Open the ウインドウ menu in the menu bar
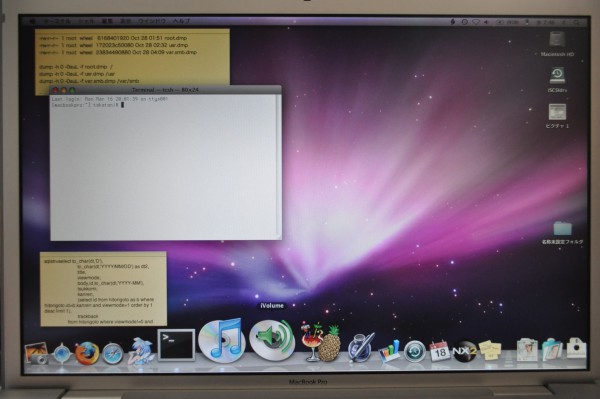 point(152,21)
